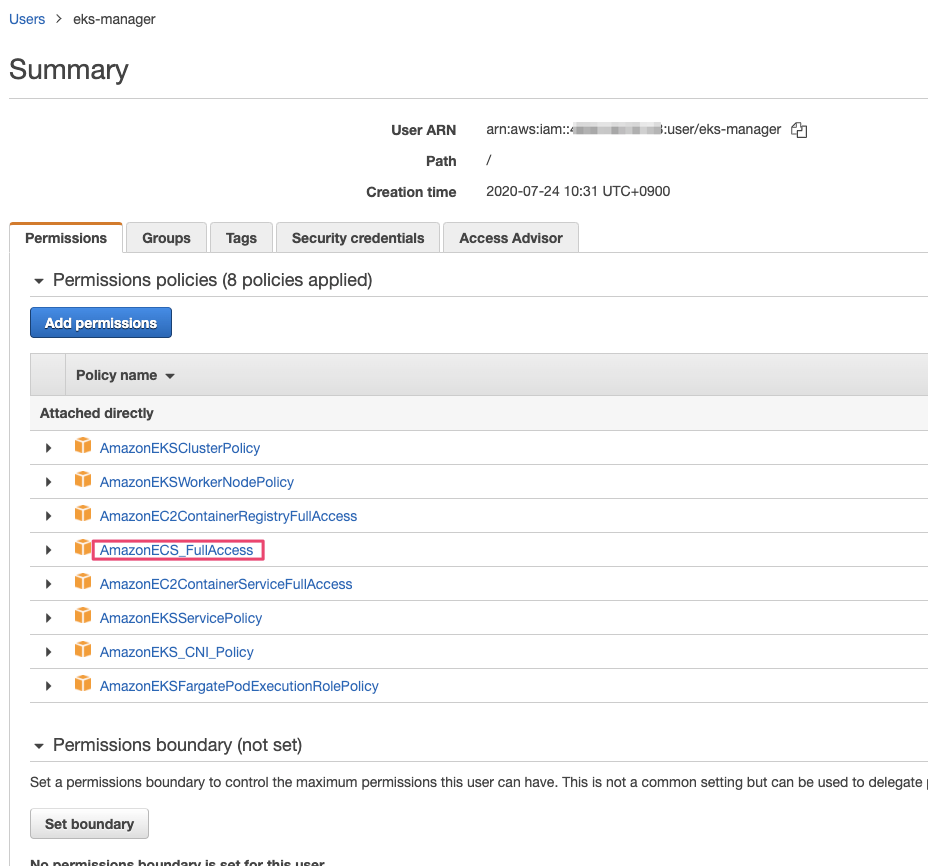The width and height of the screenshot is (928, 866).
Task: Click the AmazonEKSWorkerNodePolicy box icon
Action: click(83, 479)
